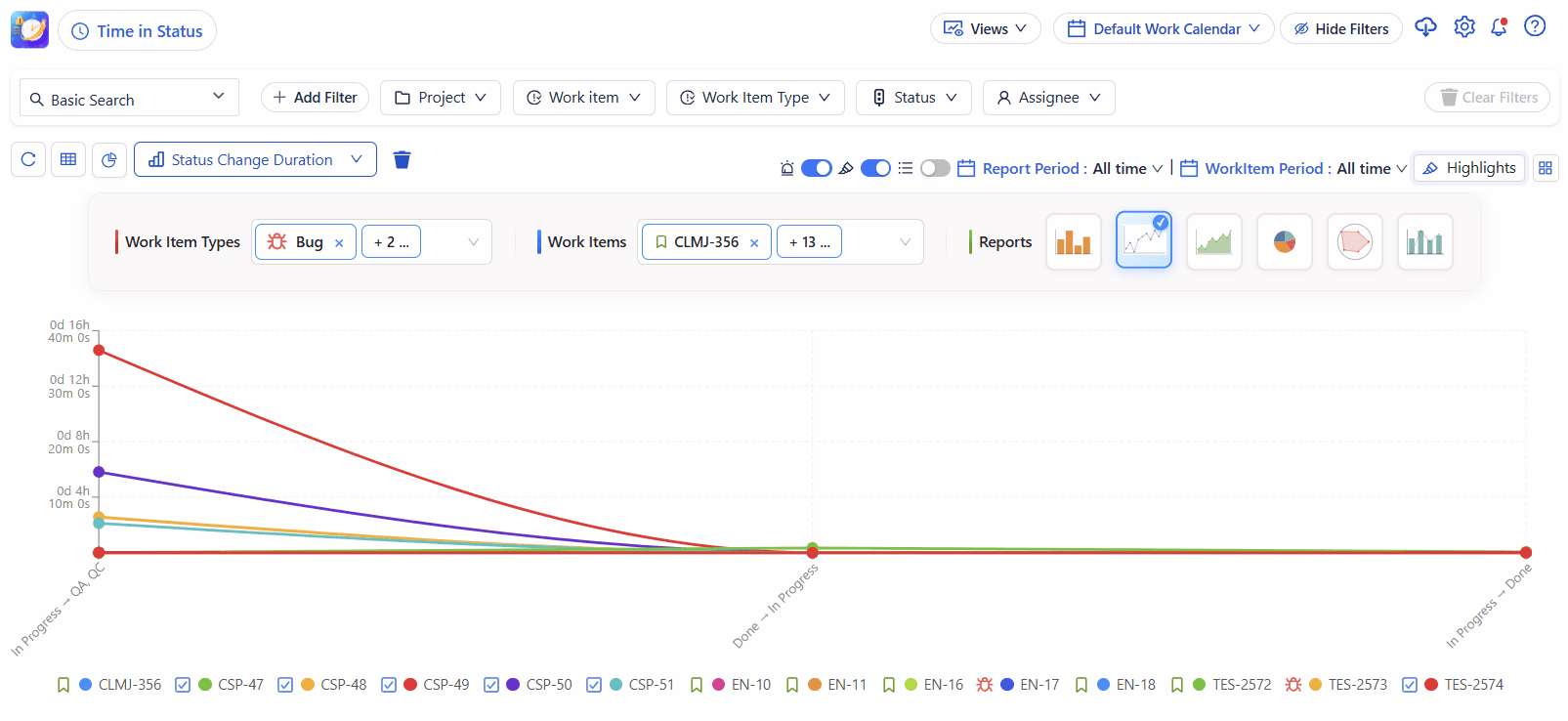Select the pie chart report
This screenshot has width=1568, height=721.
1285,241
